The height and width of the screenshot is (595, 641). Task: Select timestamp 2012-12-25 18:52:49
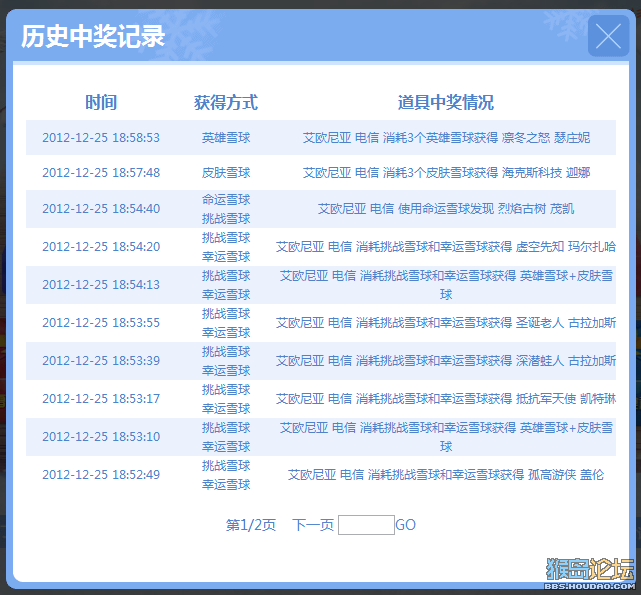[x=101, y=475]
